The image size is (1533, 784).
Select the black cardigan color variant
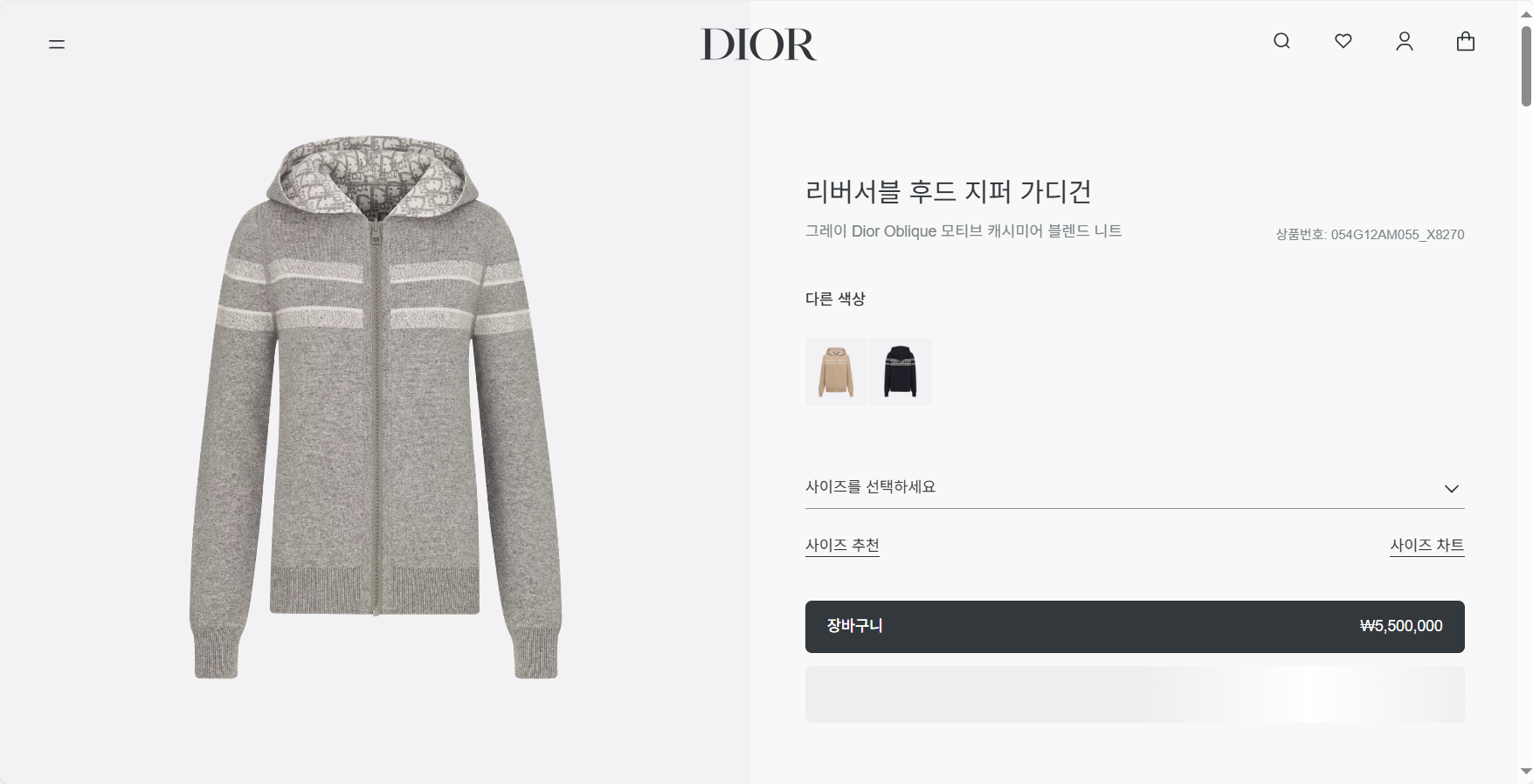pos(901,371)
